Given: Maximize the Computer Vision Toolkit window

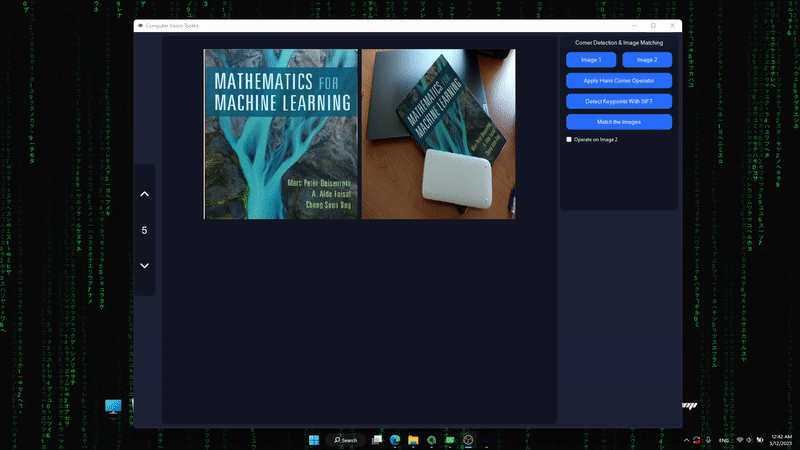Looking at the screenshot, I should (653, 26).
